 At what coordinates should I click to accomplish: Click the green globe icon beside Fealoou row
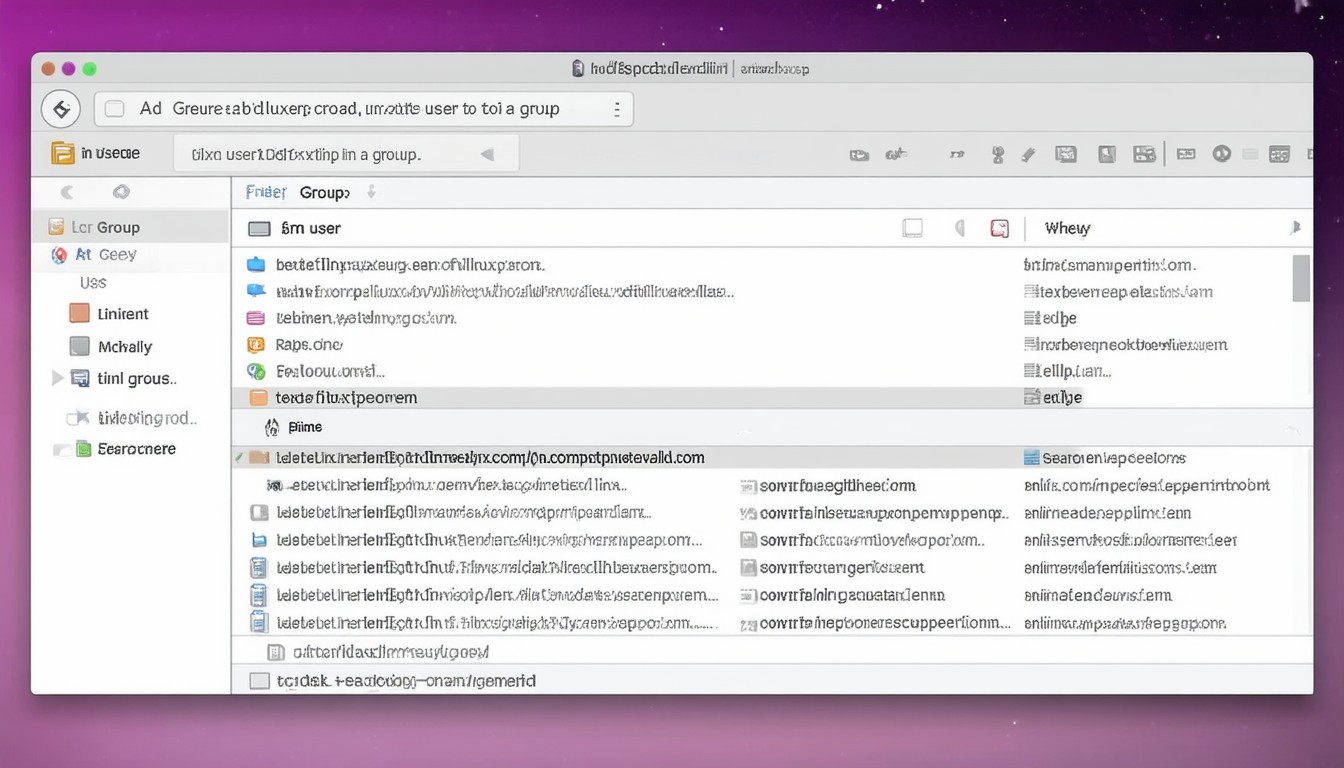[256, 371]
